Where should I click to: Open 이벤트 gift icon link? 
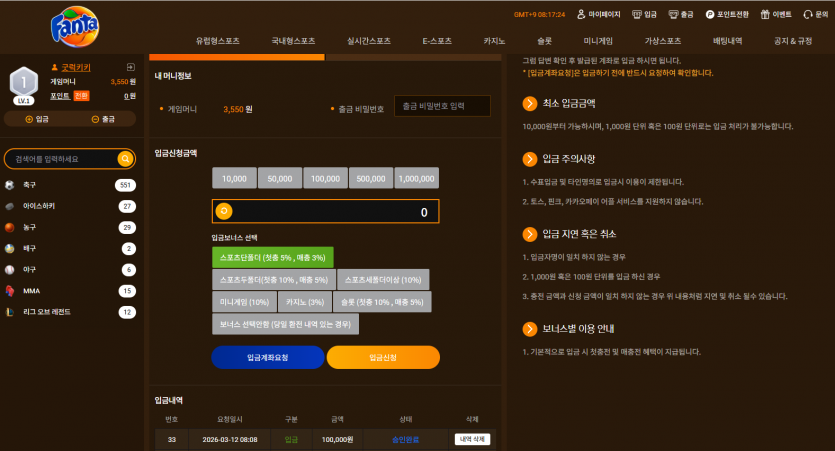coord(776,14)
